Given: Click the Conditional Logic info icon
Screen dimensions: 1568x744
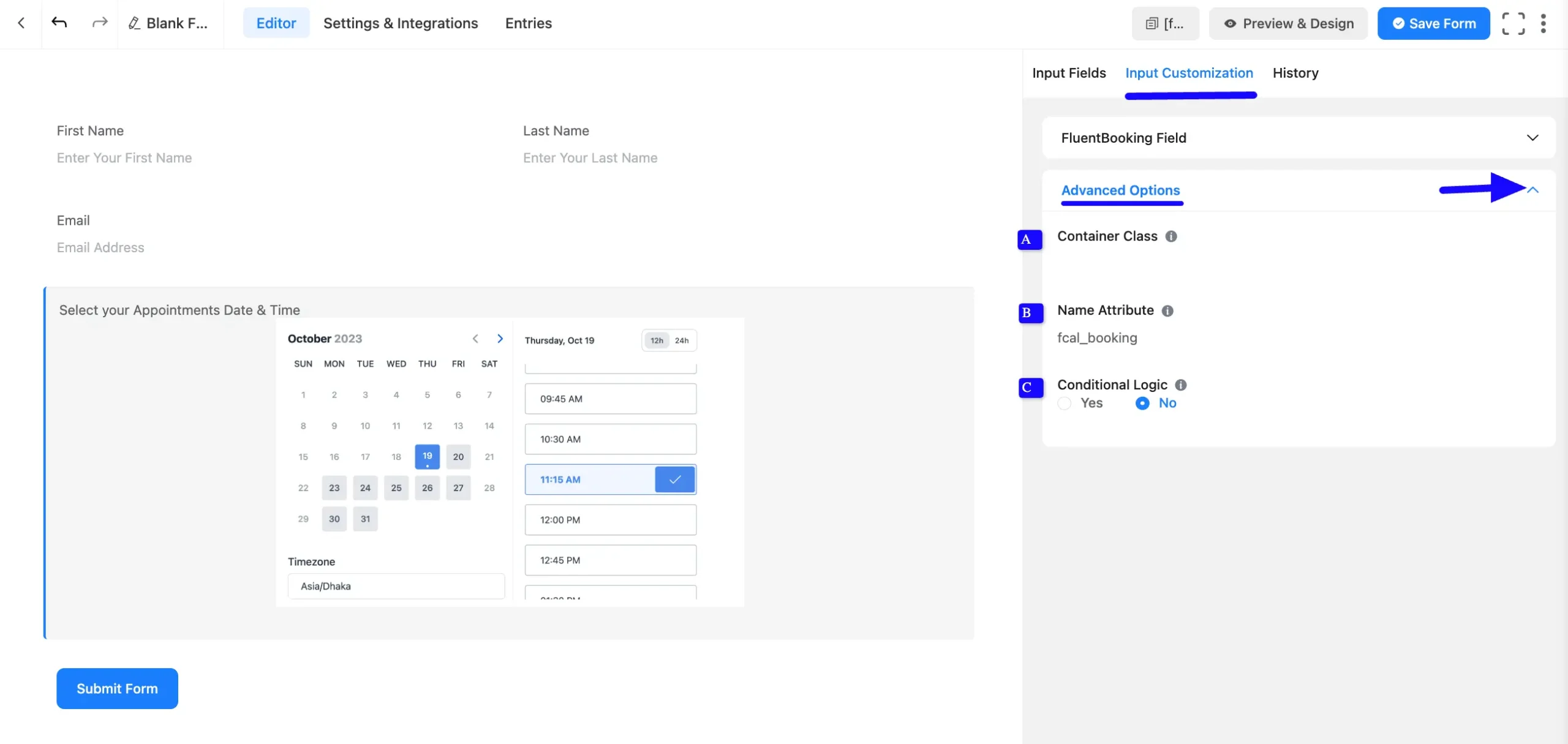Looking at the screenshot, I should 1181,385.
